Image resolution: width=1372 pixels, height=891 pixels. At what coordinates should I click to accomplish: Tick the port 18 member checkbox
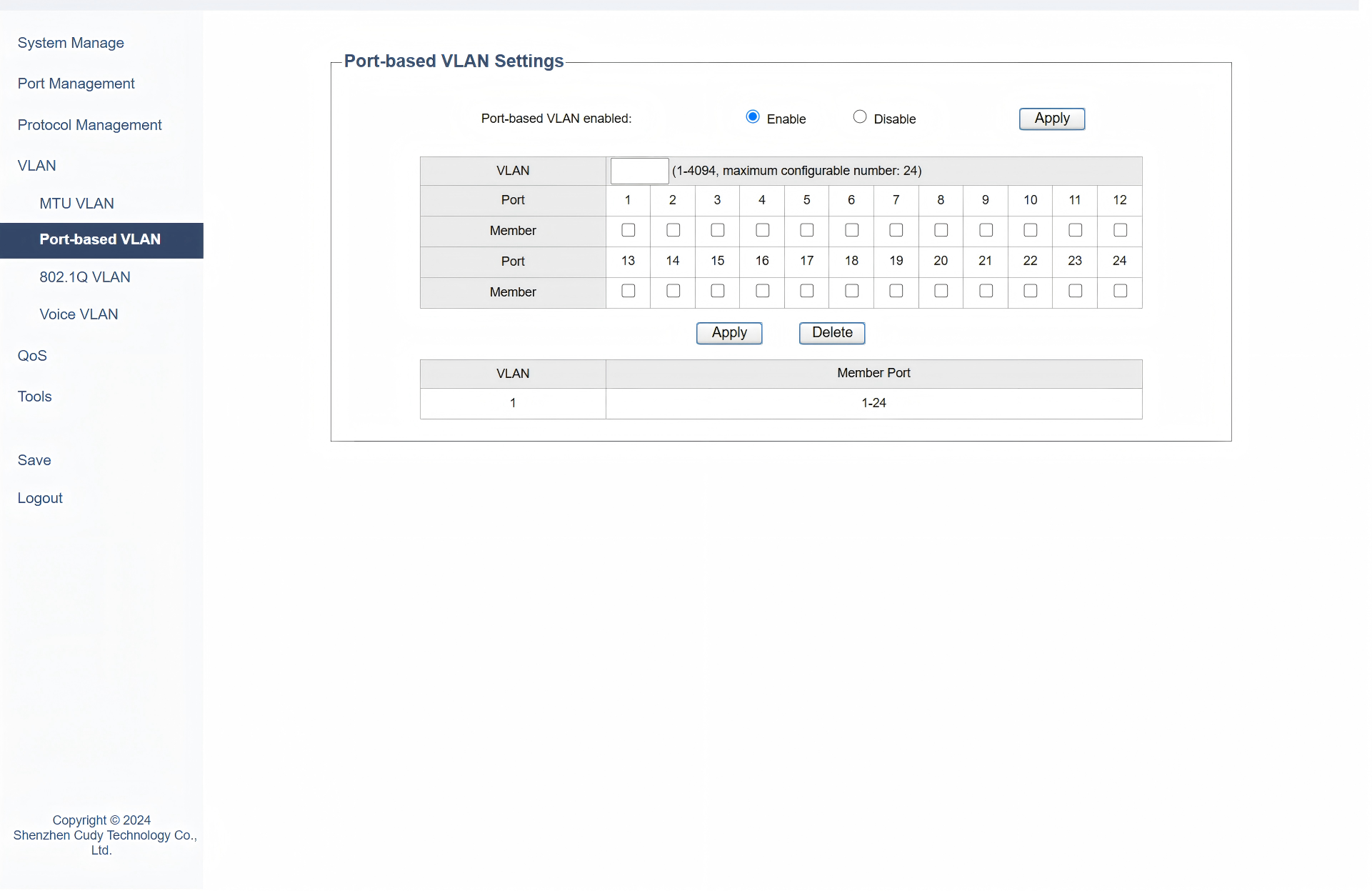coord(851,291)
